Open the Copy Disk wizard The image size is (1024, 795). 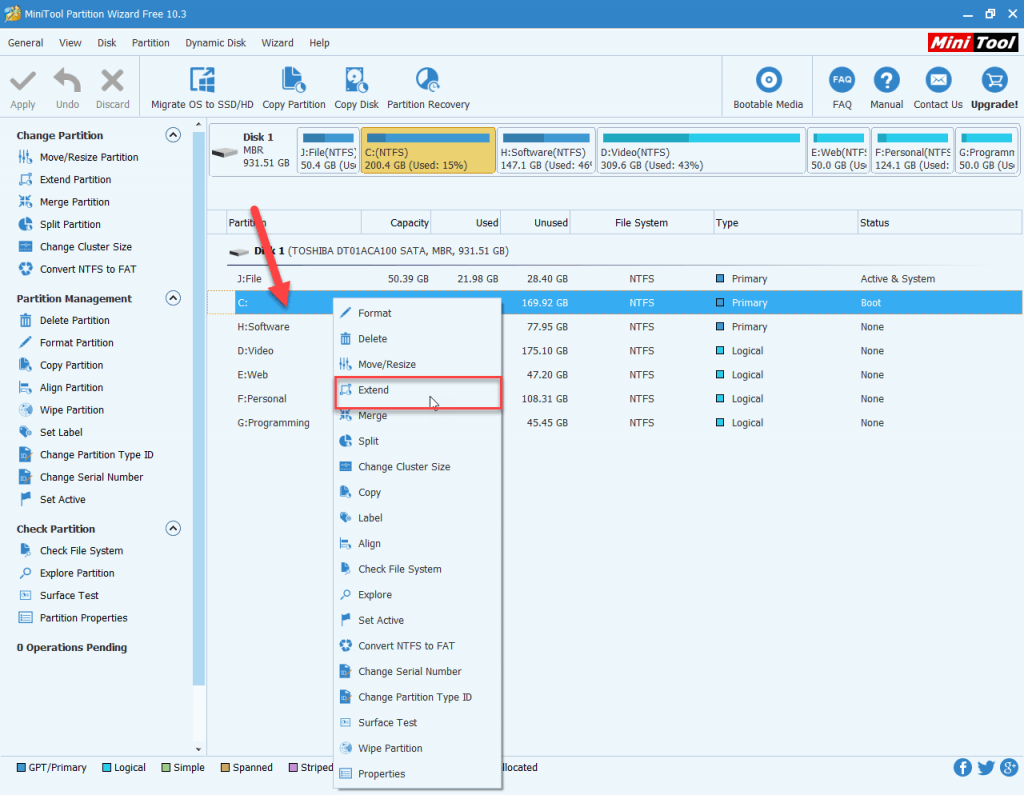pos(356,81)
